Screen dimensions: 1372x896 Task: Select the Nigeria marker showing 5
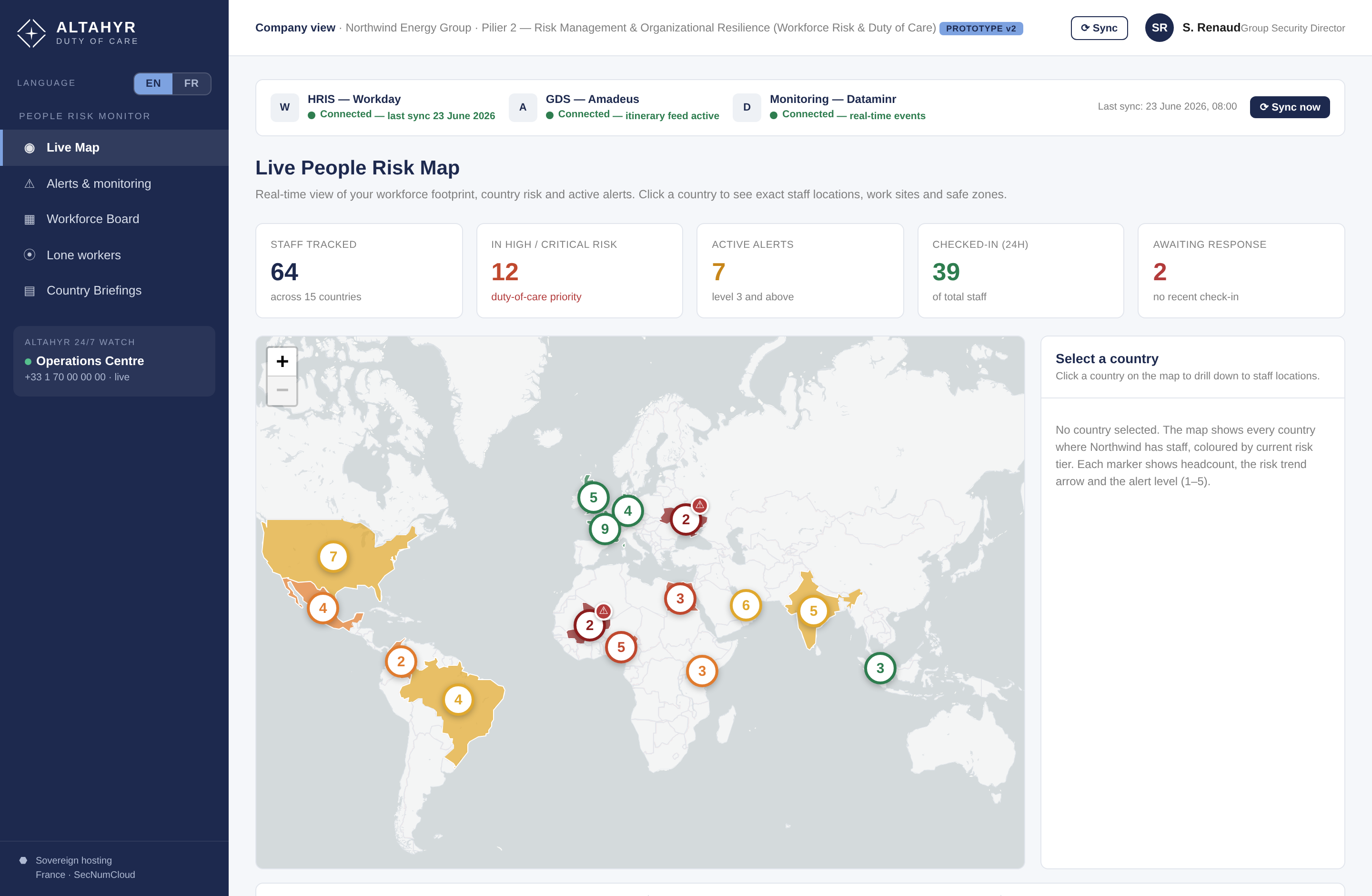(x=621, y=647)
